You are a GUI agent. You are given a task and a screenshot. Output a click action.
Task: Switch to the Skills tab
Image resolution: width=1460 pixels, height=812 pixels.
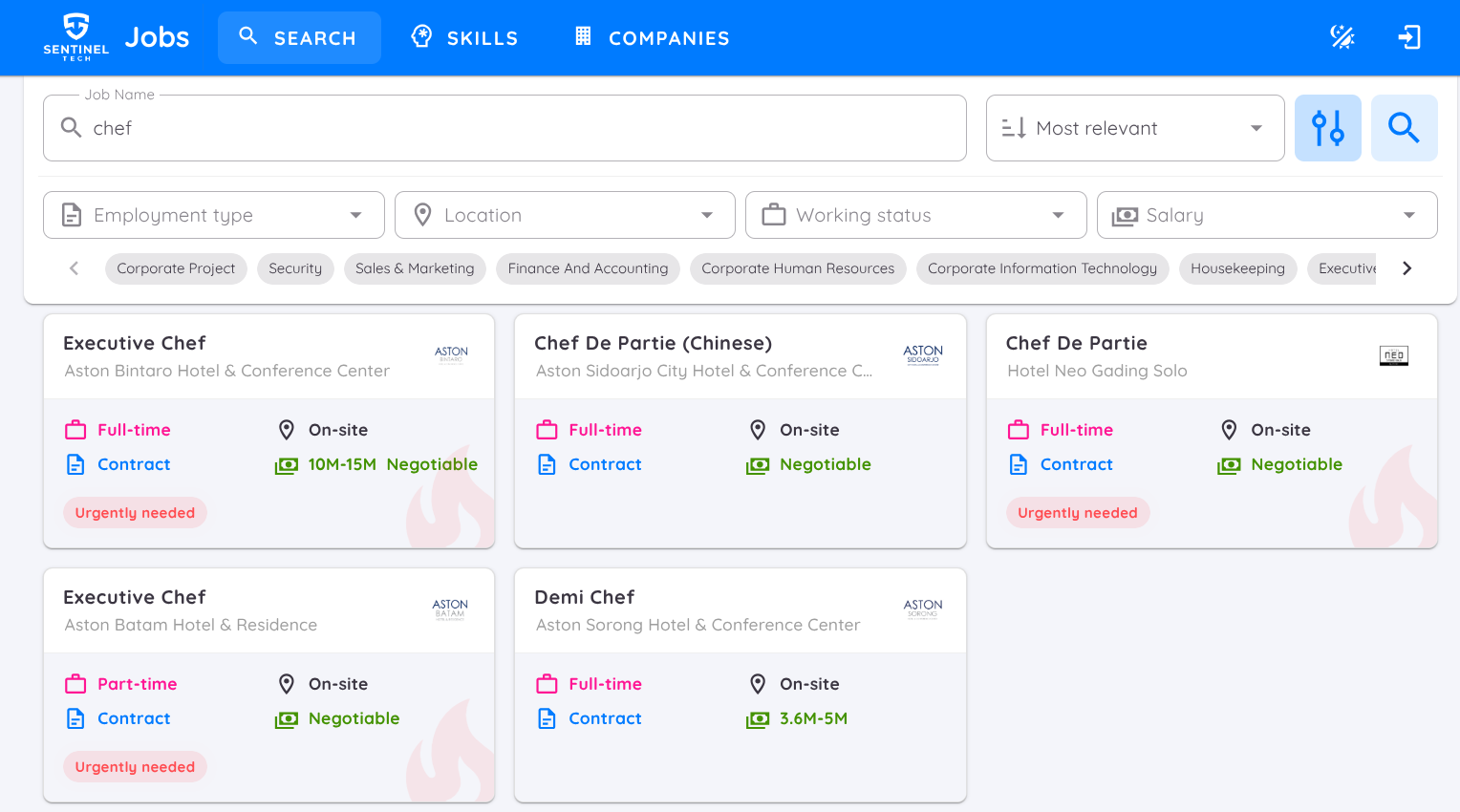point(464,37)
